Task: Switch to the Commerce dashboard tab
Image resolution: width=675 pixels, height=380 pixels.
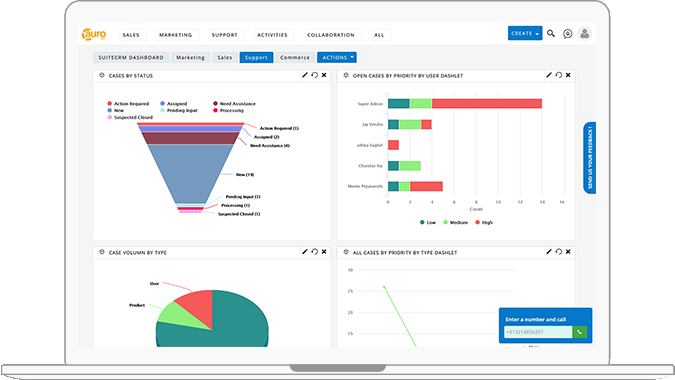Action: 295,57
